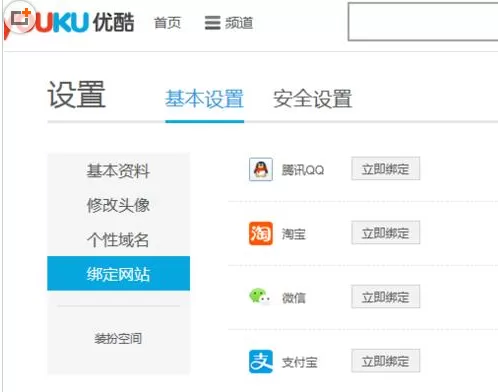The height and width of the screenshot is (392, 498).
Task: Click the Taobao orange icon
Action: (x=261, y=233)
